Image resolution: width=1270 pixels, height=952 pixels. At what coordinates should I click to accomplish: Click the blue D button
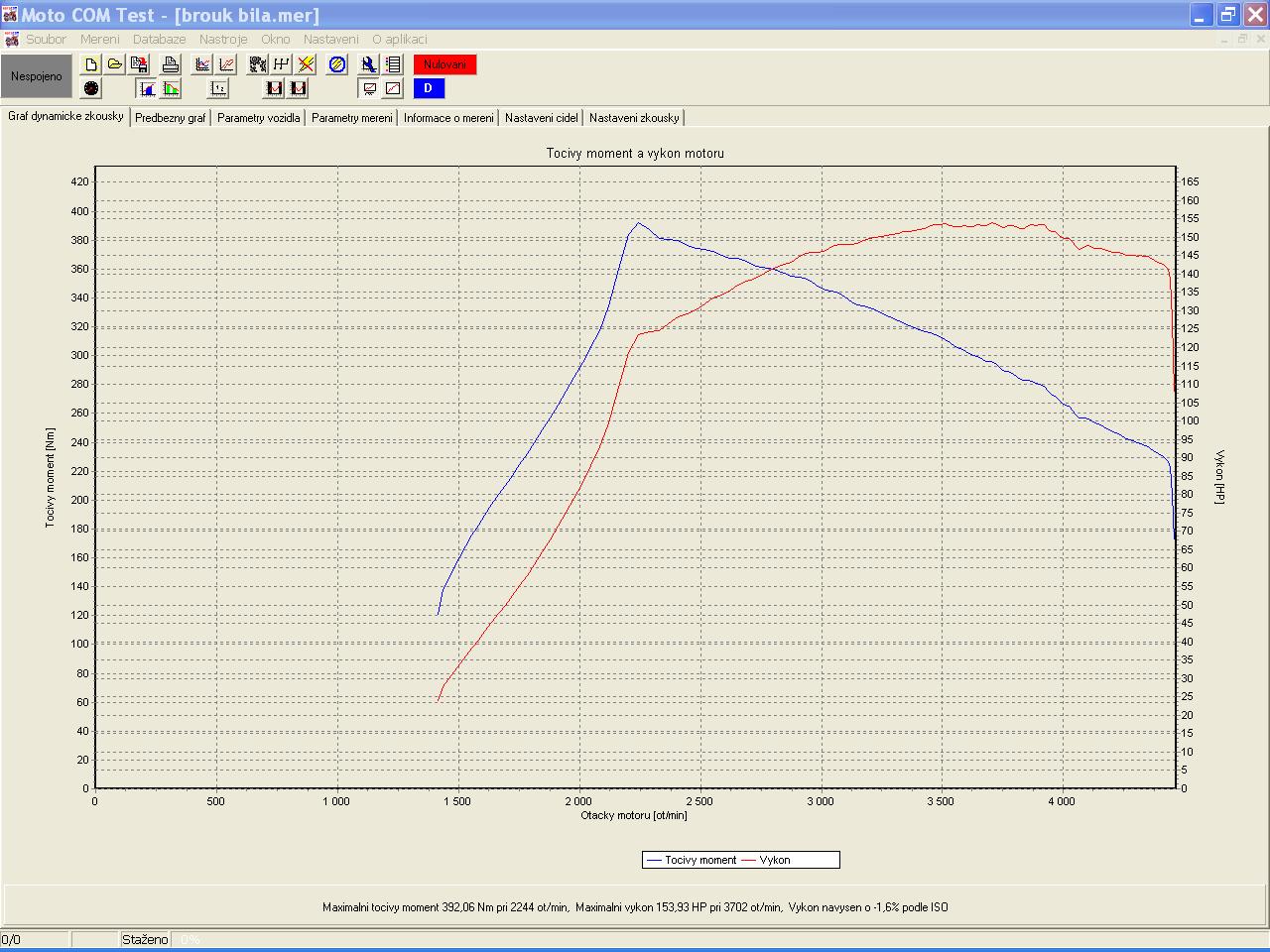(x=429, y=88)
